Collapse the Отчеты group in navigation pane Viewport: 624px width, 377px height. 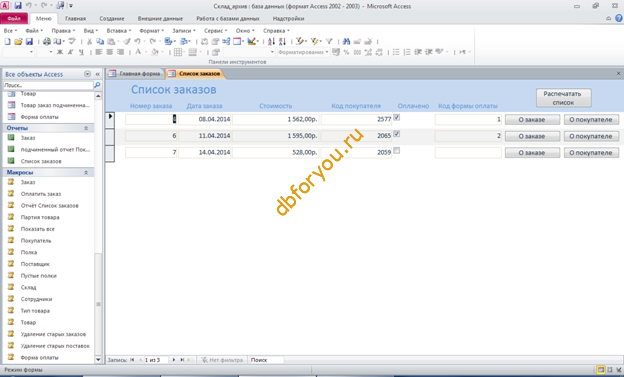(x=86, y=128)
